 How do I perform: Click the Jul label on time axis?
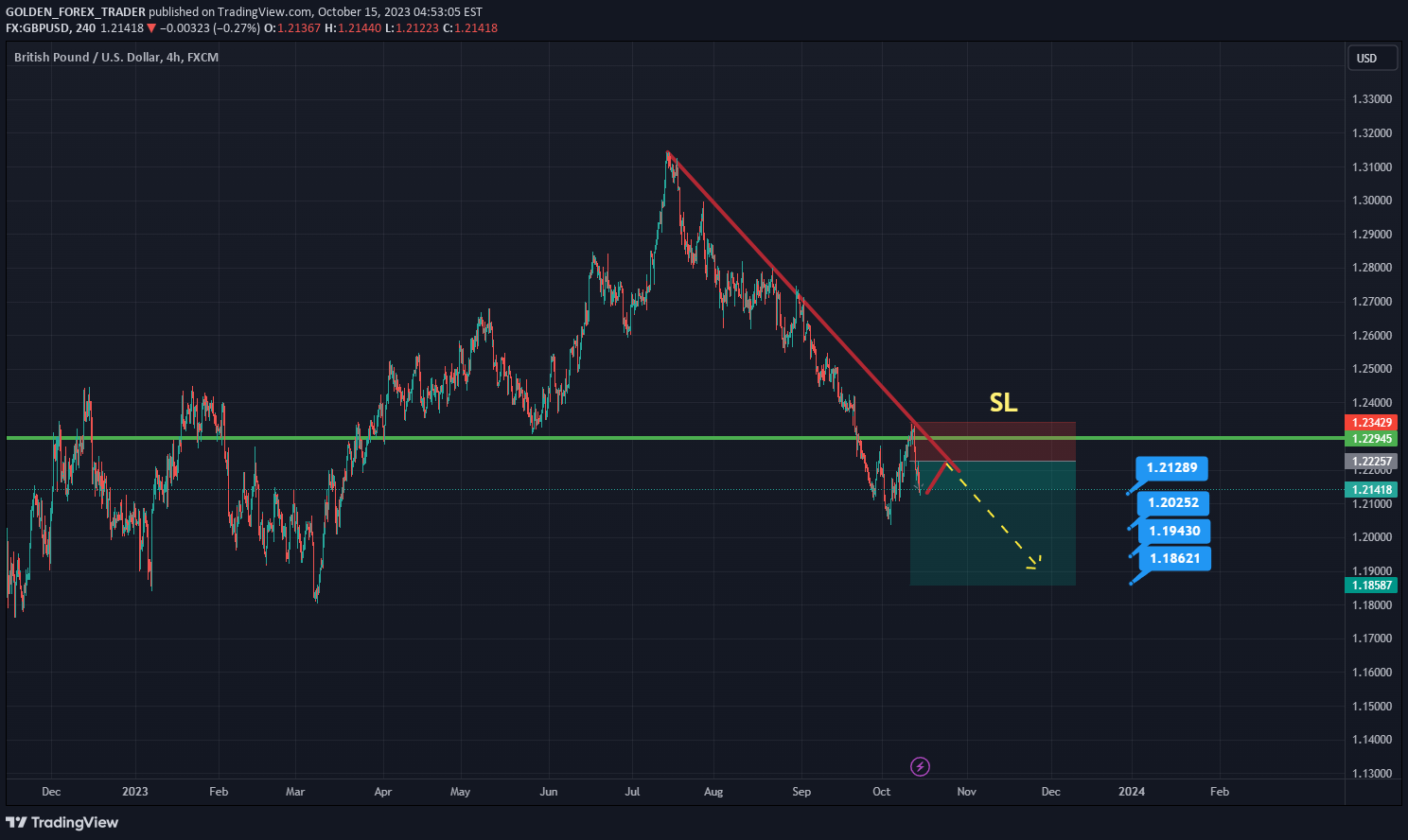[x=632, y=792]
